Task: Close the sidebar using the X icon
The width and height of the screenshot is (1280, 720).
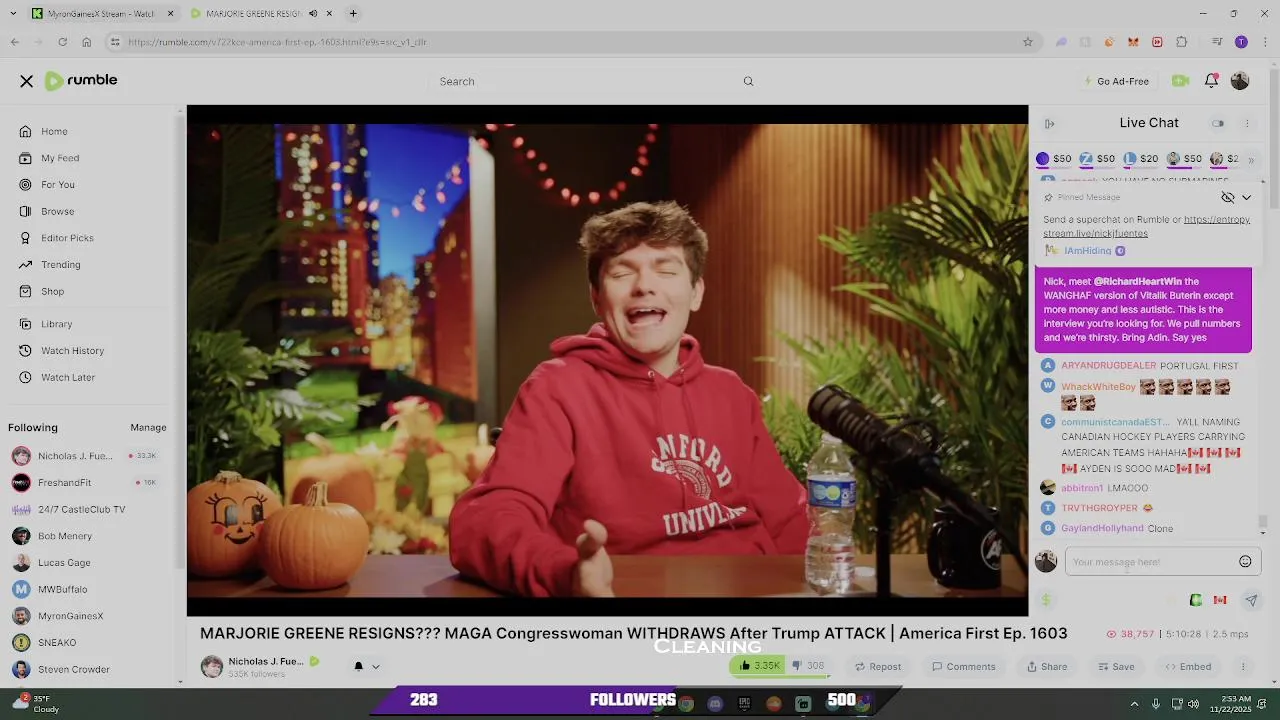Action: coord(27,81)
